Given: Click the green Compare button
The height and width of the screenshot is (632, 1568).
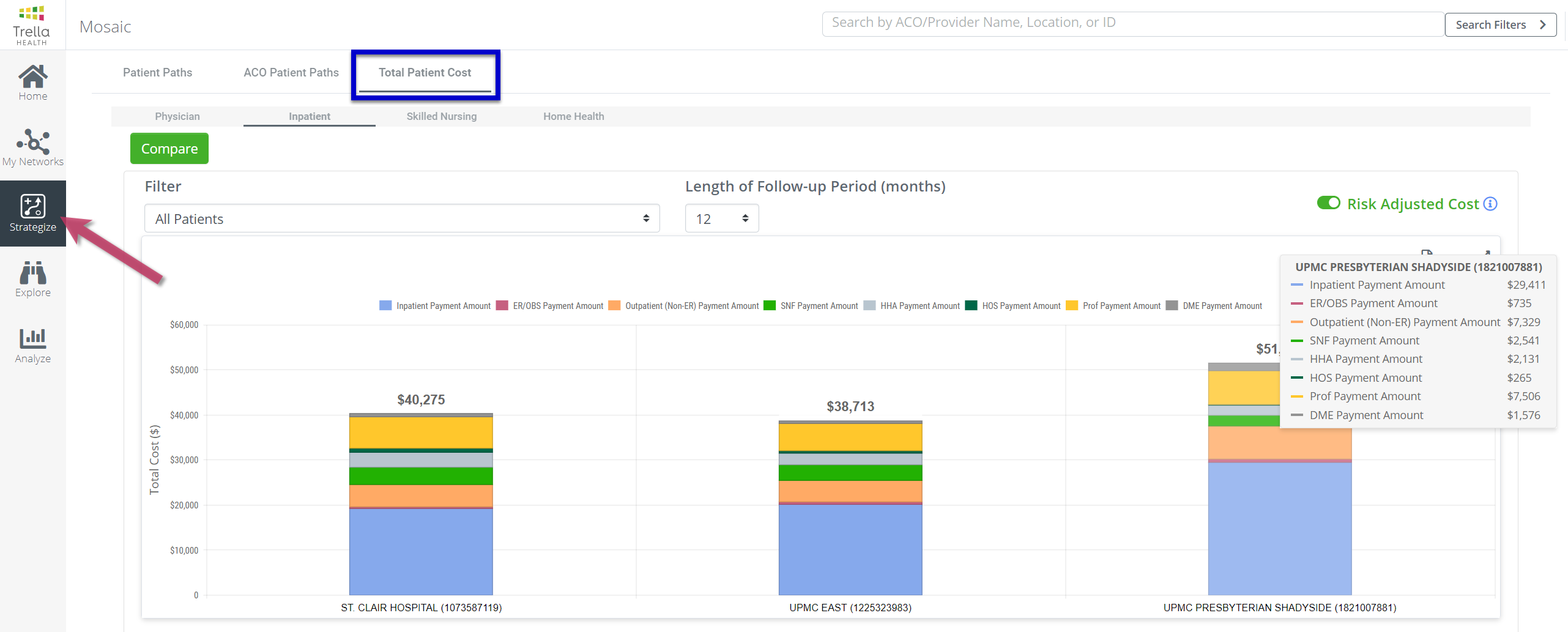Looking at the screenshot, I should coord(169,149).
